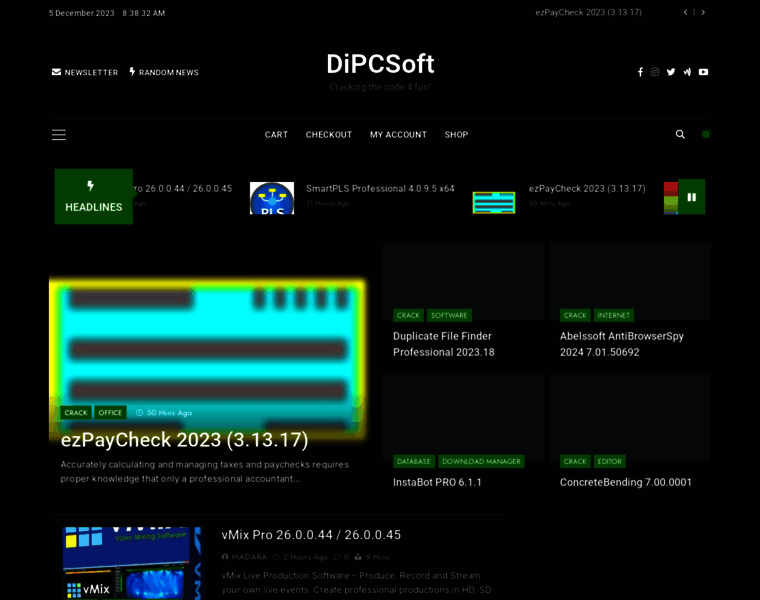Screen dimensions: 760x600
Task: Click the vMix article thumbnail
Action: [x=132, y=563]
